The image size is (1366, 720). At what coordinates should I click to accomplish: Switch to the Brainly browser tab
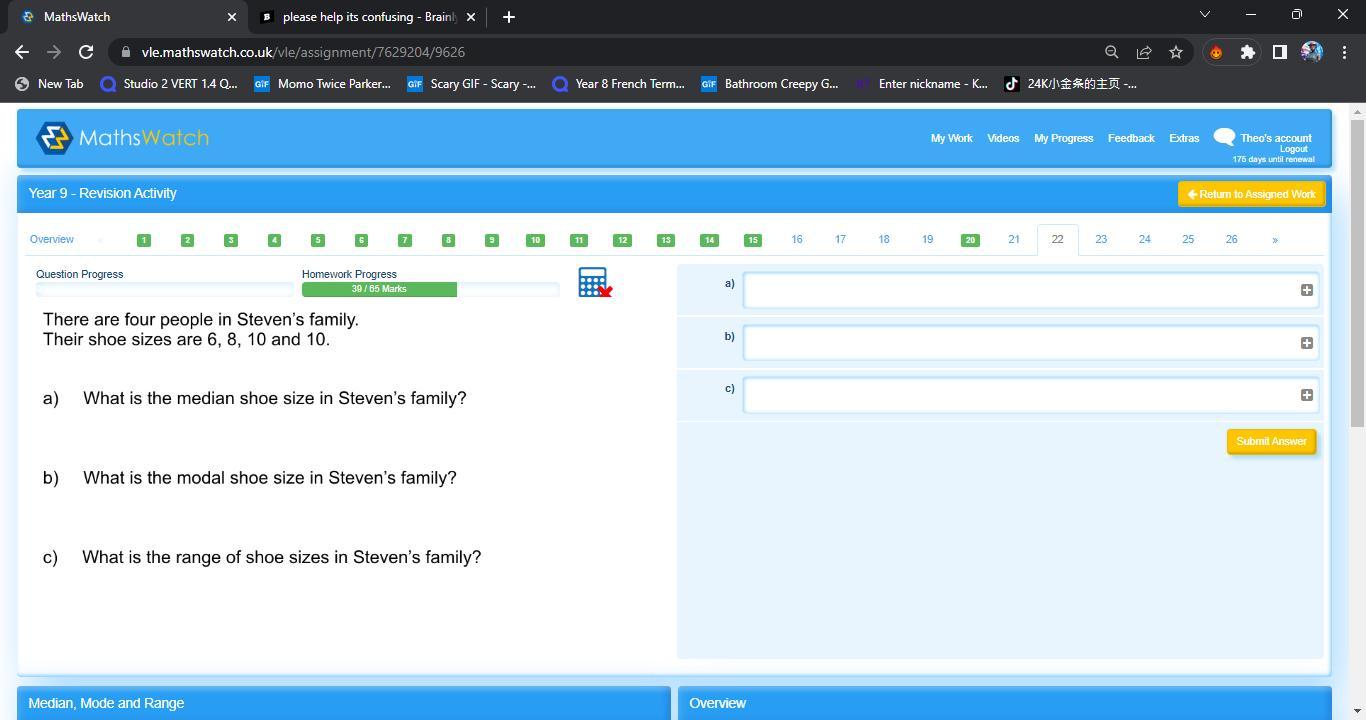(x=366, y=17)
